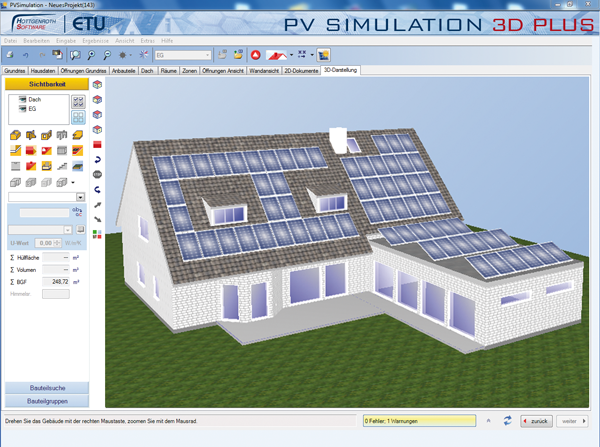Switch to the Öffnungen Grundriss tab

[x=83, y=71]
